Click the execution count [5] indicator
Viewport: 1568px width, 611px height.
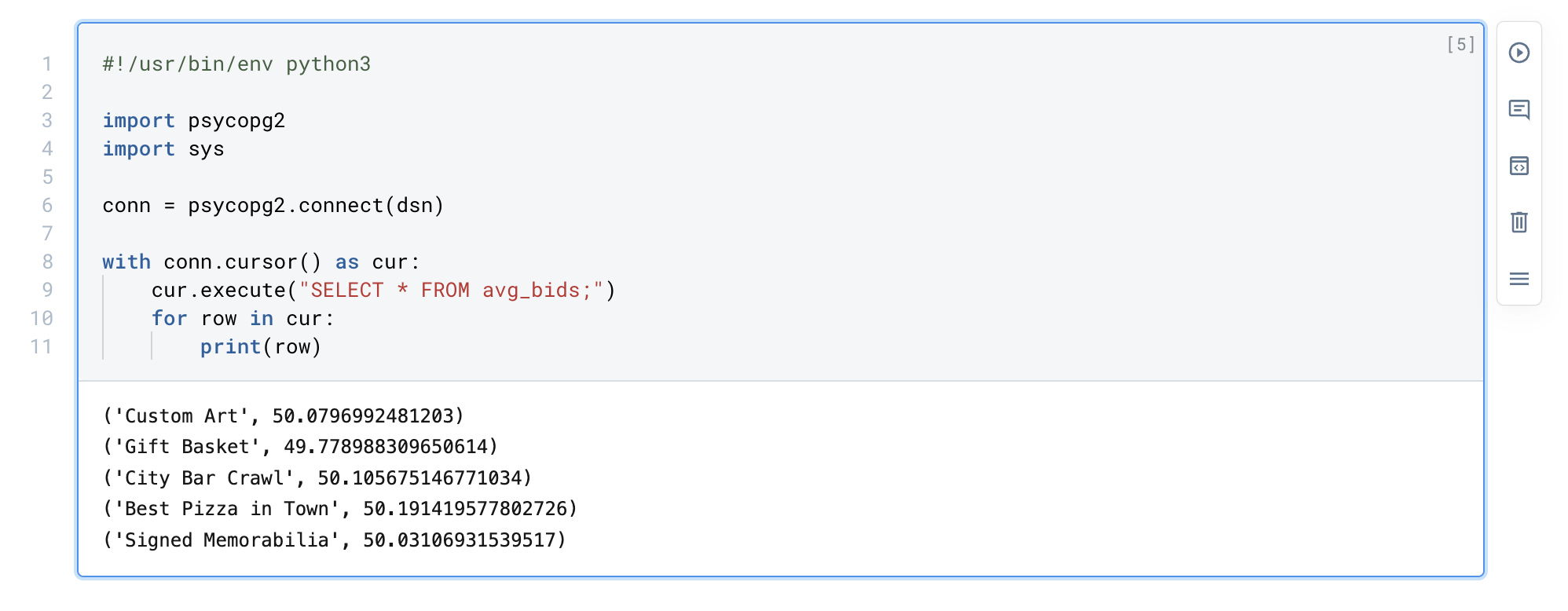pyautogui.click(x=1460, y=45)
